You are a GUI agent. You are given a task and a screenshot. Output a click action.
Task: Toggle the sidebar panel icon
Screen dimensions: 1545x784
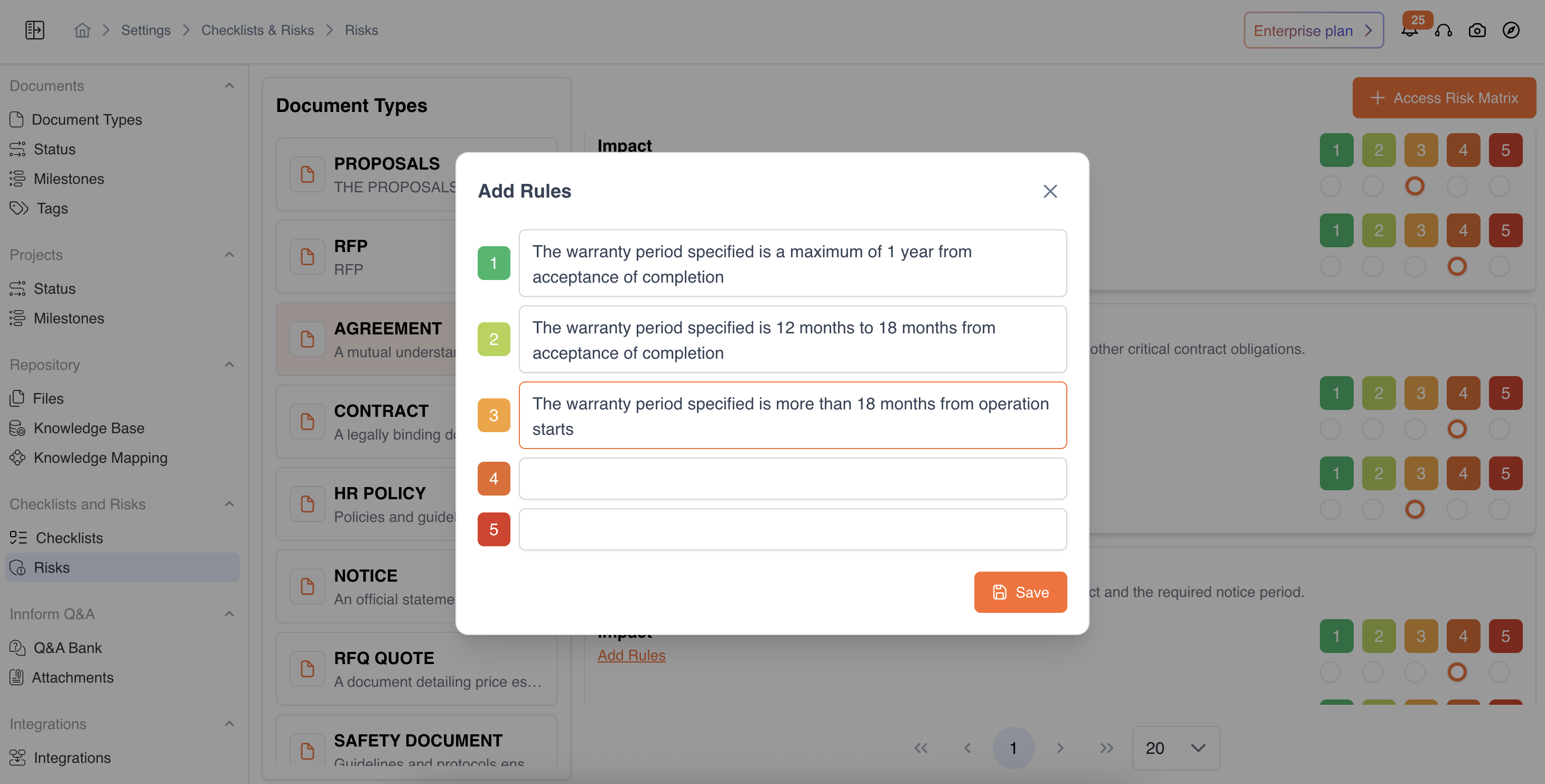point(35,30)
